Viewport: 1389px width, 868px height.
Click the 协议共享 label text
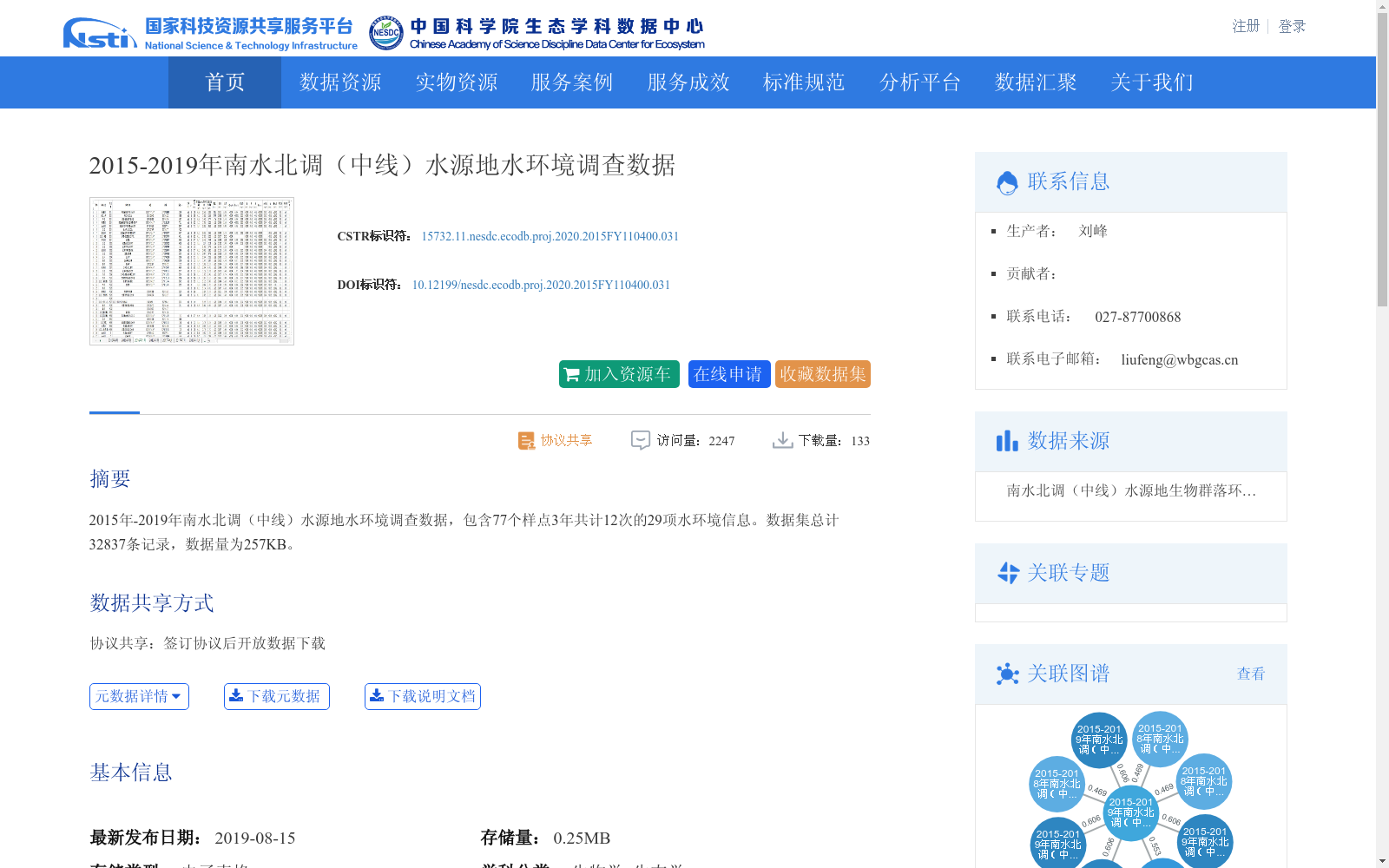pos(566,441)
